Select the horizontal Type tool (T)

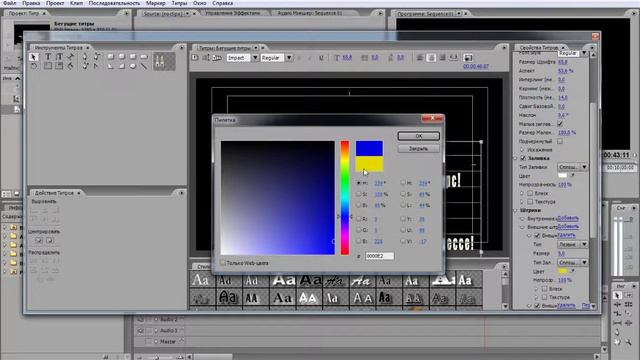48,57
